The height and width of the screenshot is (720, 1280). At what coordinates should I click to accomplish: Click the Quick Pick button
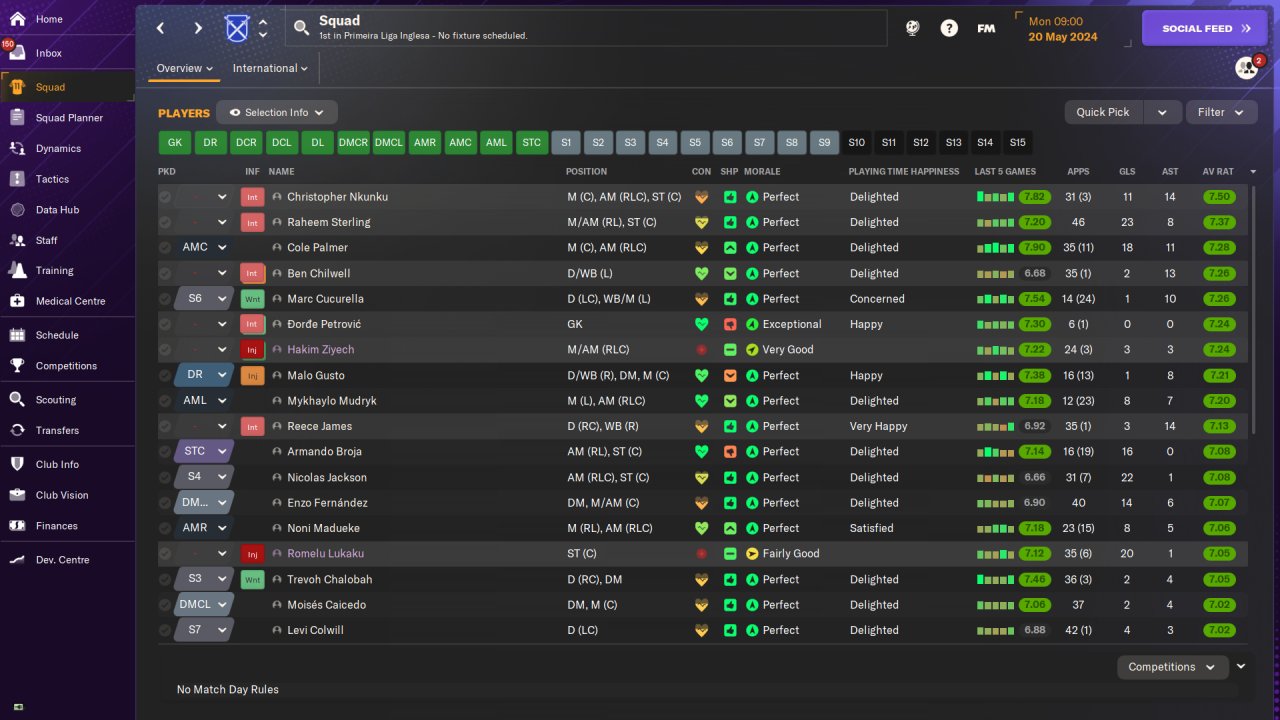[1103, 112]
